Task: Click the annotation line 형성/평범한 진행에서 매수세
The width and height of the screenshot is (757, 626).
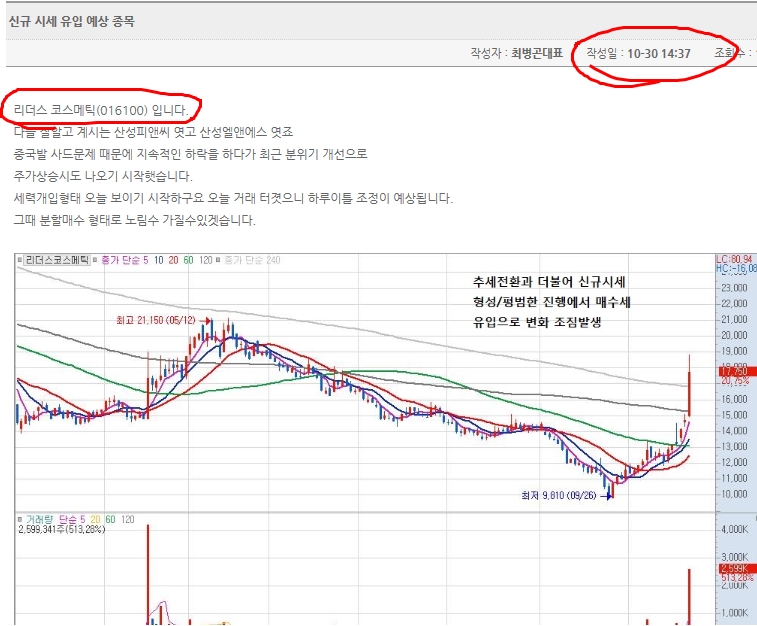Action: coord(551,302)
